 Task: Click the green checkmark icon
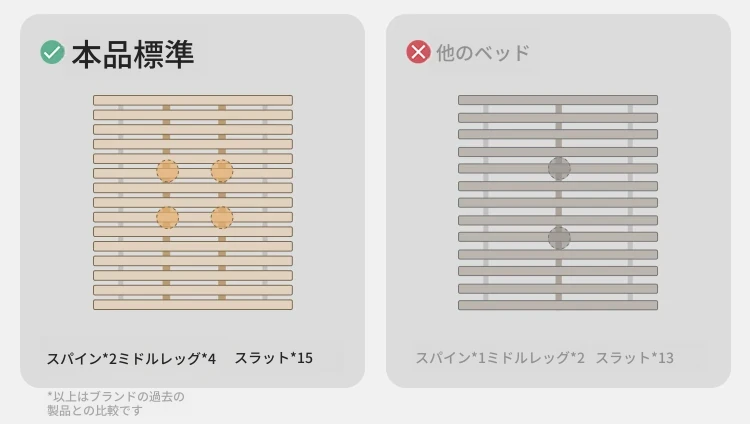pos(52,52)
